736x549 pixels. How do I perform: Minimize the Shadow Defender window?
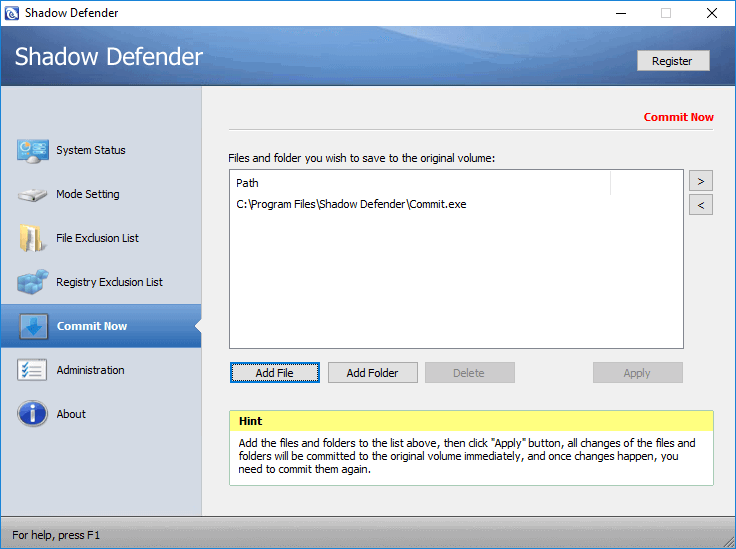click(x=621, y=13)
